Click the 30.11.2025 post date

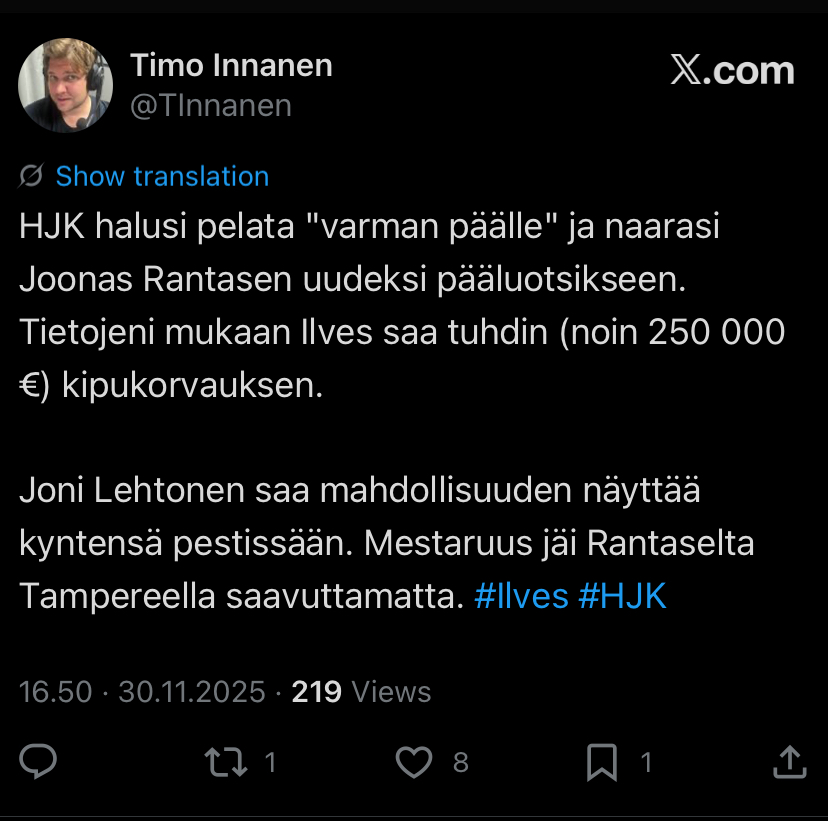coord(192,692)
